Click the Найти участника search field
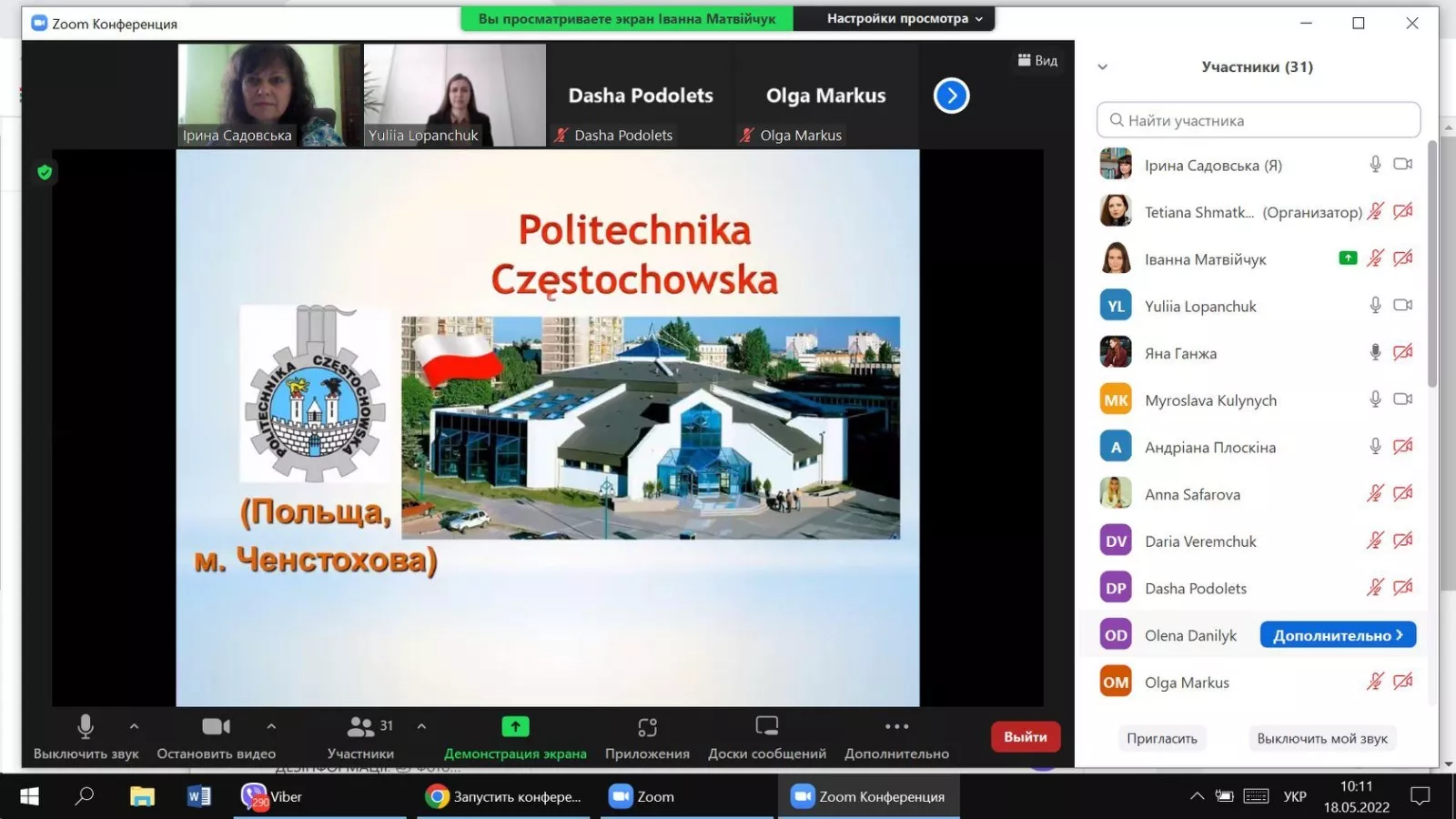 tap(1258, 120)
